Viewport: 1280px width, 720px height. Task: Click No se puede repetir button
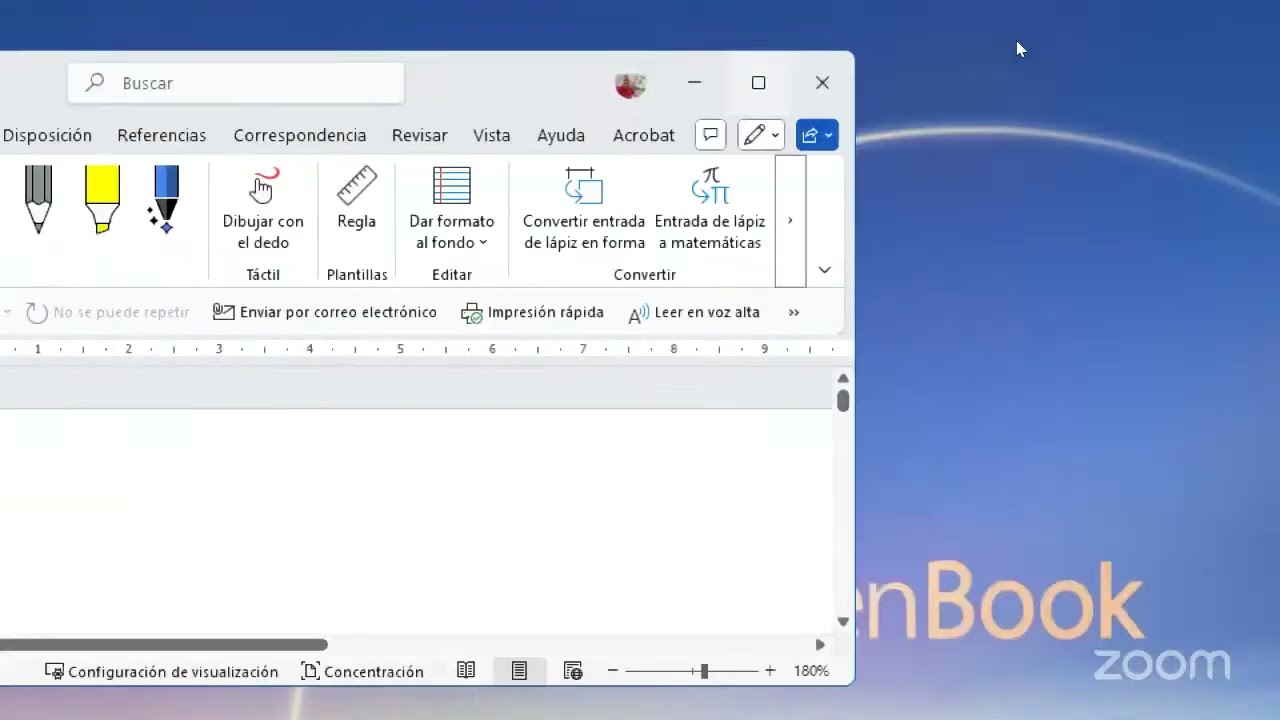tap(107, 312)
